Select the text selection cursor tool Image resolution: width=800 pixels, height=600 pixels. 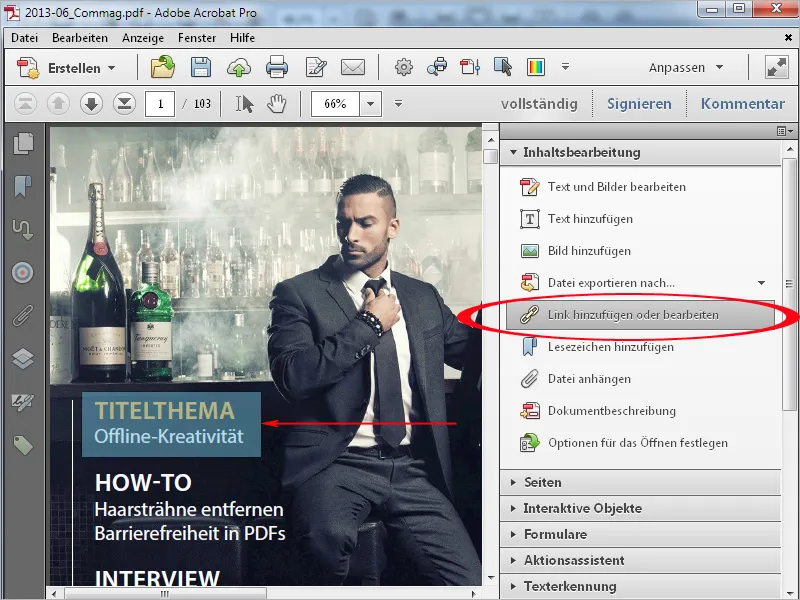(x=244, y=104)
